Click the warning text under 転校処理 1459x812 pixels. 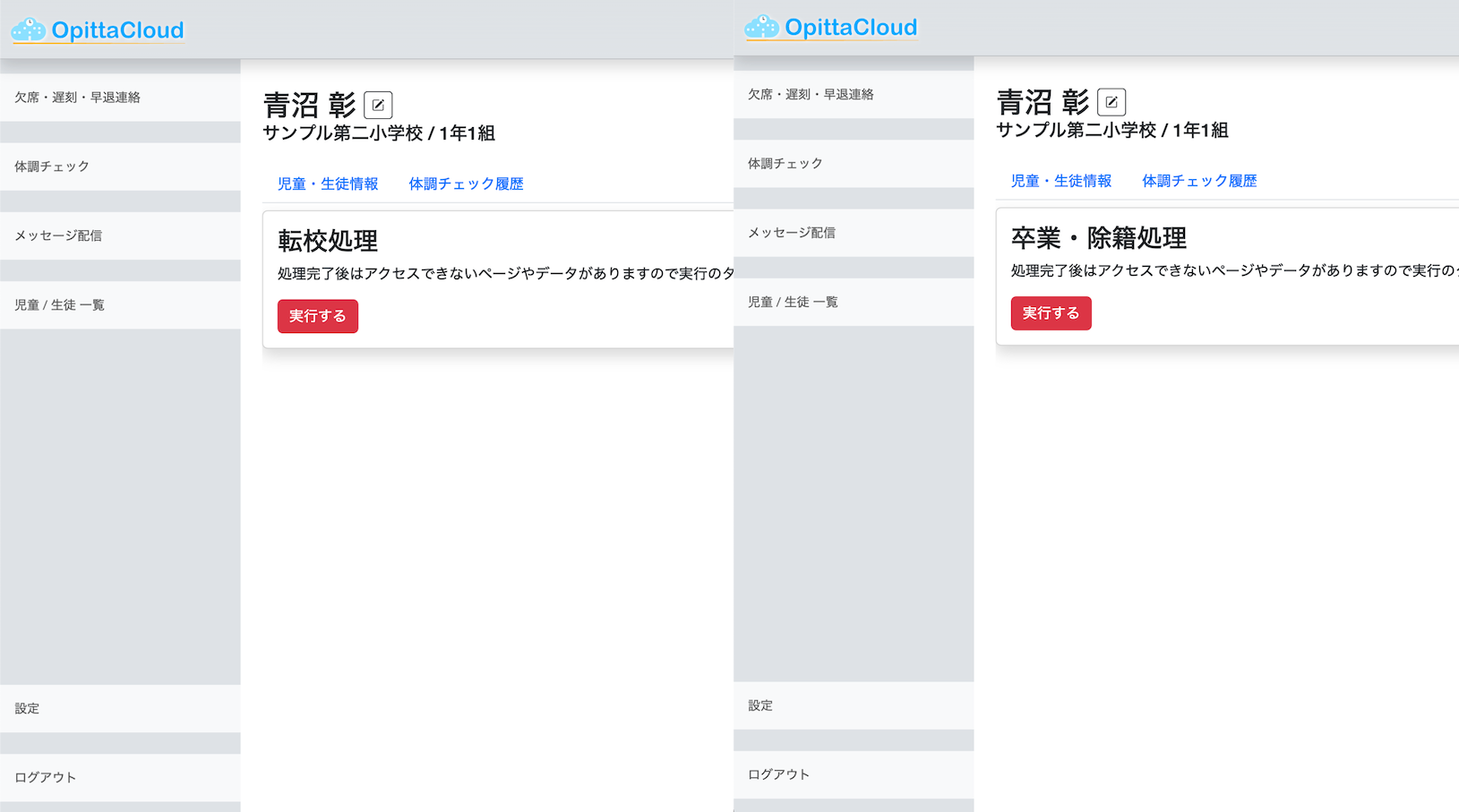[x=505, y=274]
